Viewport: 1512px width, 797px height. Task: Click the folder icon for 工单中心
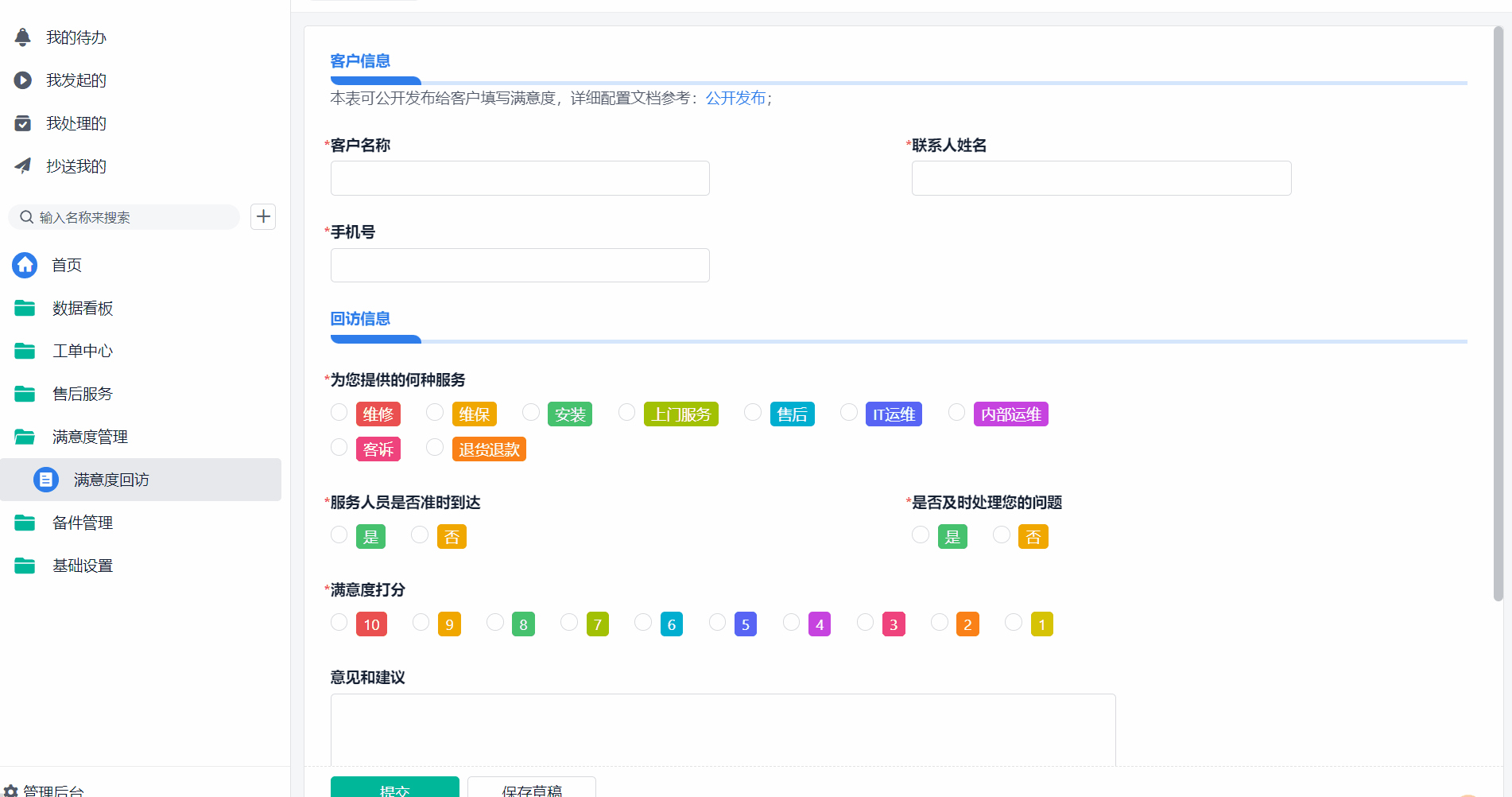25,351
